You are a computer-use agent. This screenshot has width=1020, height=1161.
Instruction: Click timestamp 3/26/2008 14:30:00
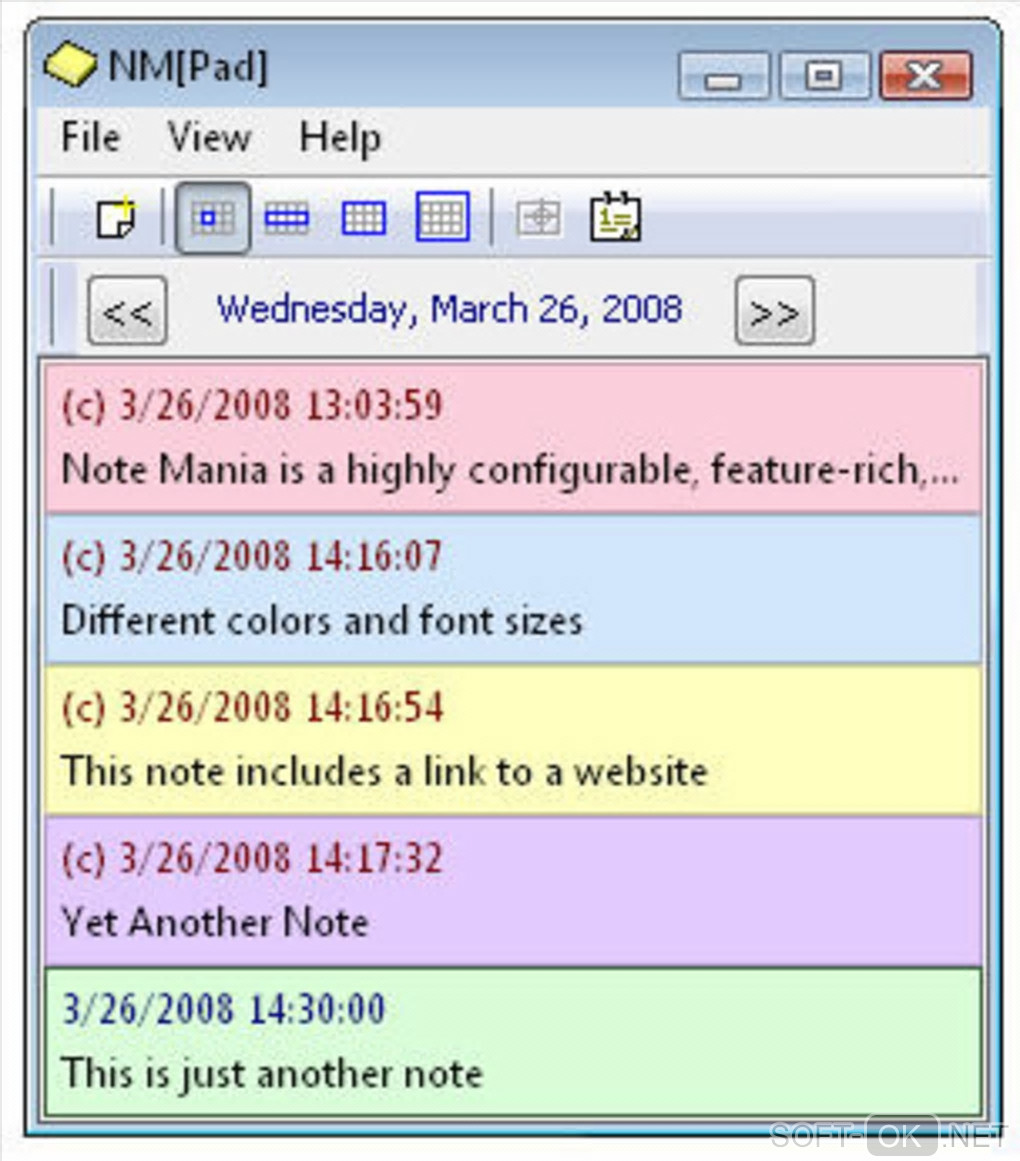[x=224, y=1009]
